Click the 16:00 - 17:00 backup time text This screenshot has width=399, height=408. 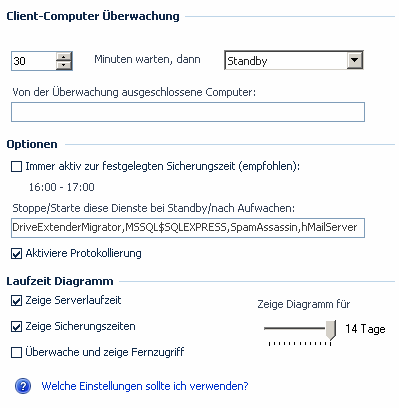pos(62,187)
